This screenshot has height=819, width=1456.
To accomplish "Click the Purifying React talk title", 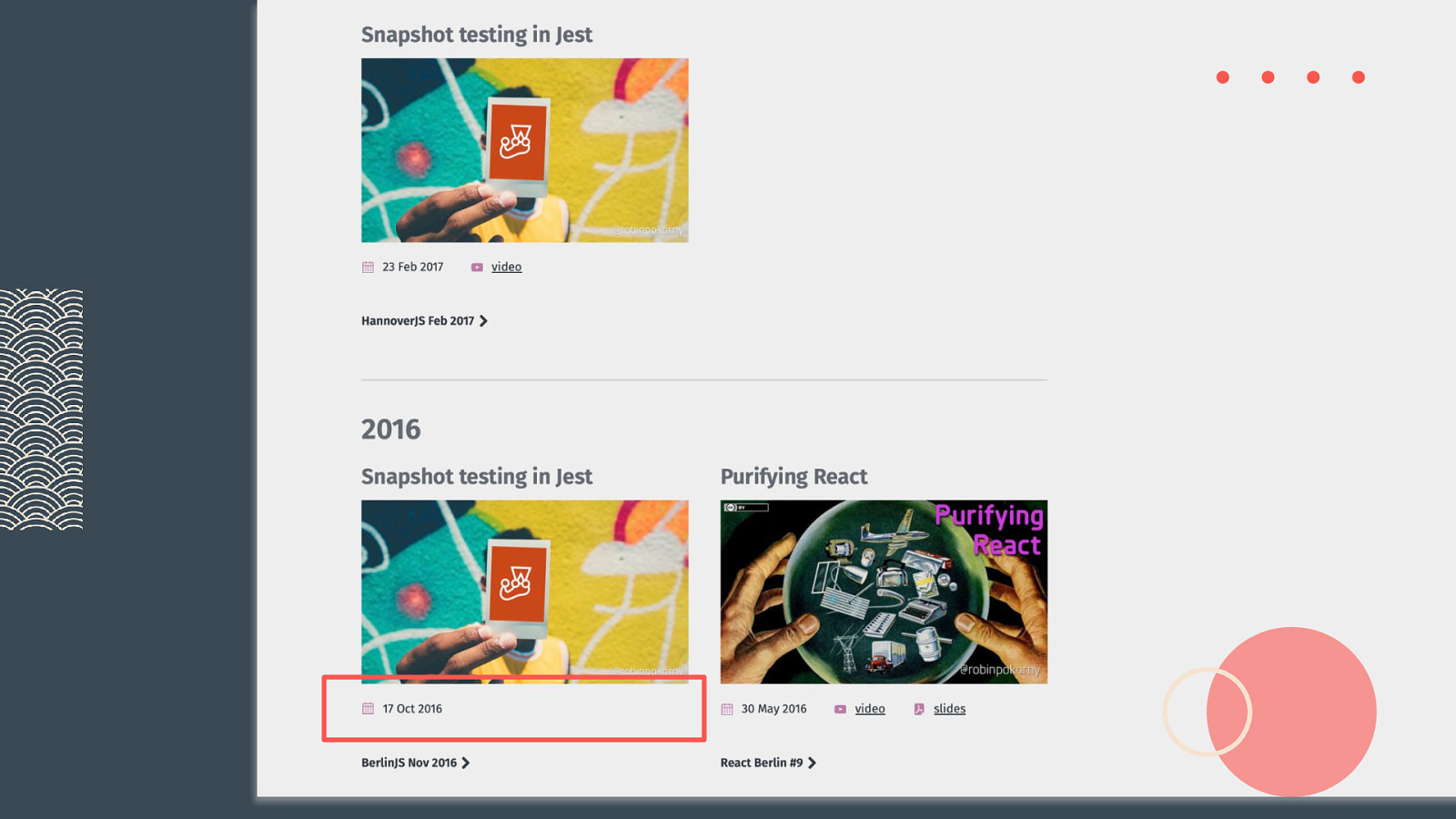I will pos(794,477).
